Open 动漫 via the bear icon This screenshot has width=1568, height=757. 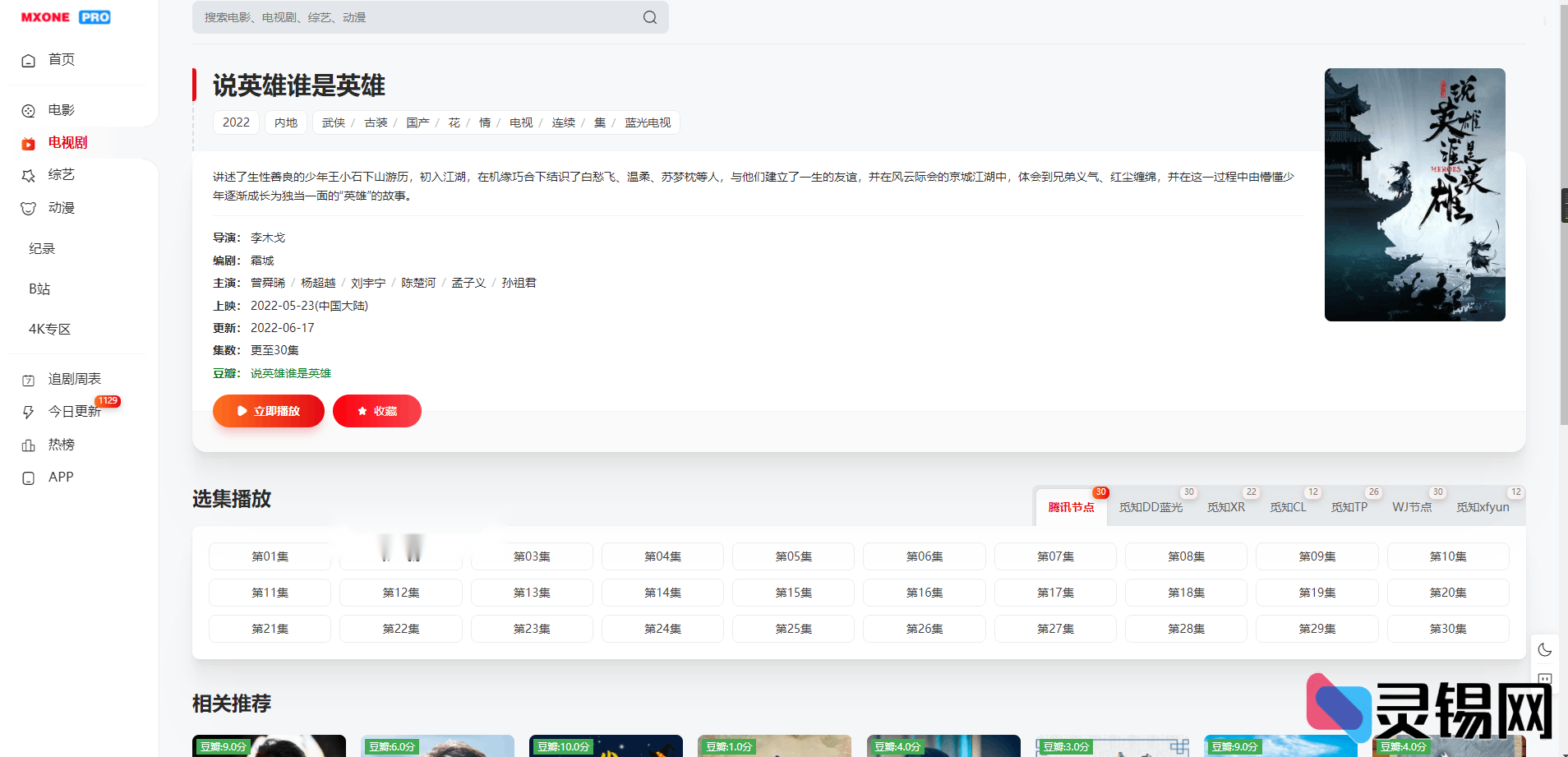(29, 207)
